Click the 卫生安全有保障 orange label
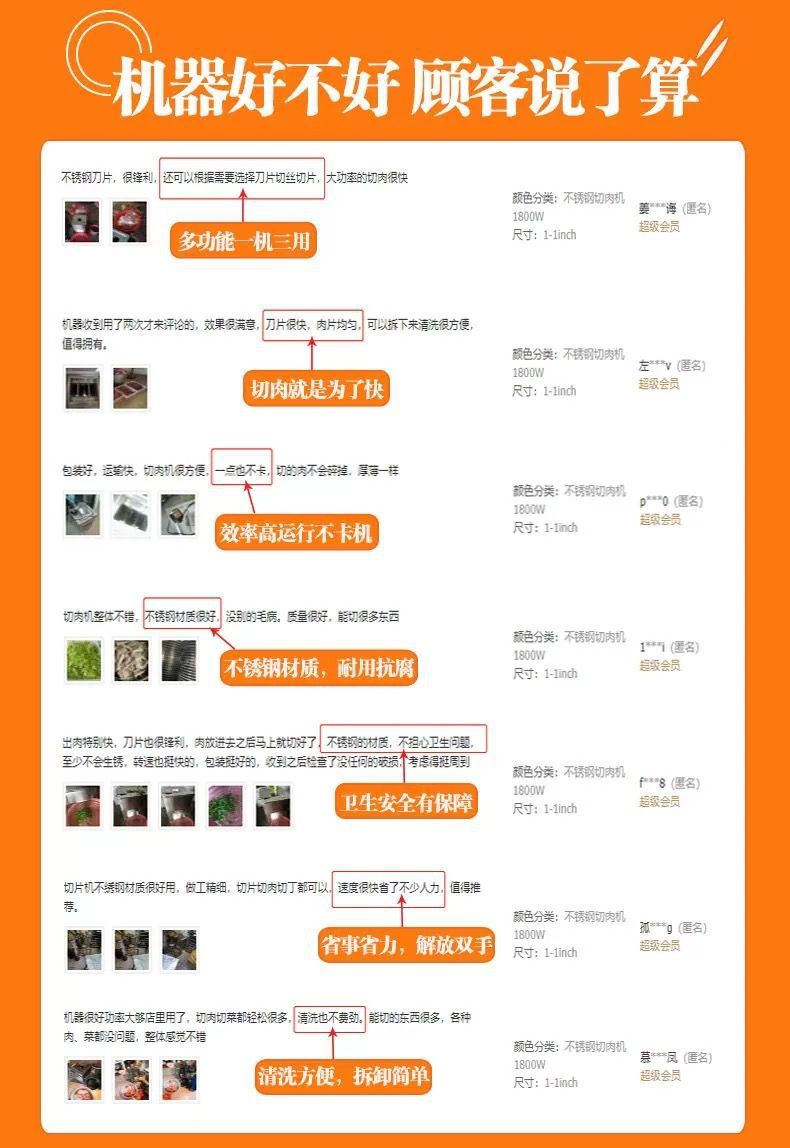This screenshot has height=1148, width=790. point(406,802)
